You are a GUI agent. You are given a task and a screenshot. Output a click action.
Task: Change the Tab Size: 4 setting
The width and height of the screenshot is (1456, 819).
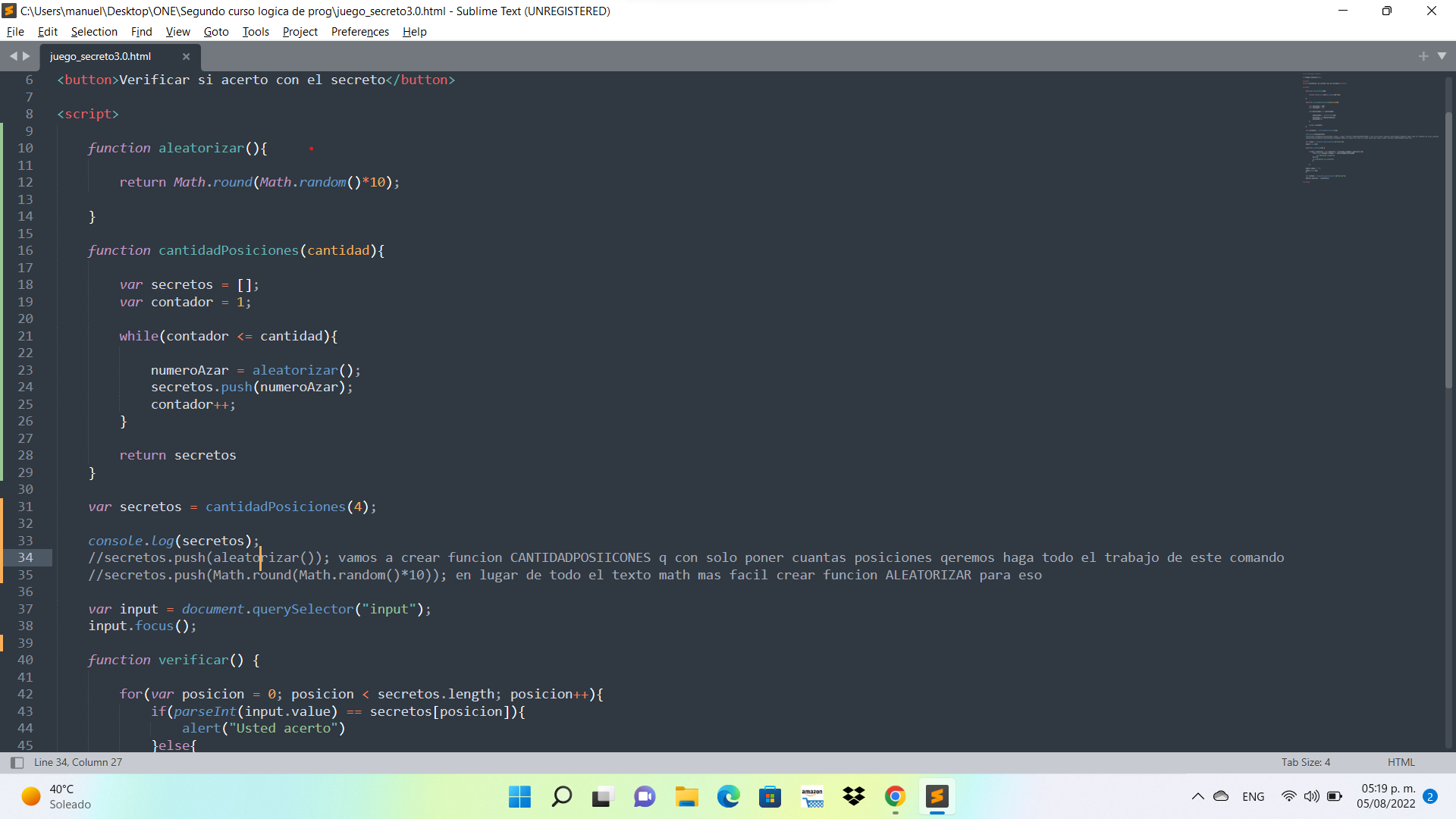tap(1306, 763)
